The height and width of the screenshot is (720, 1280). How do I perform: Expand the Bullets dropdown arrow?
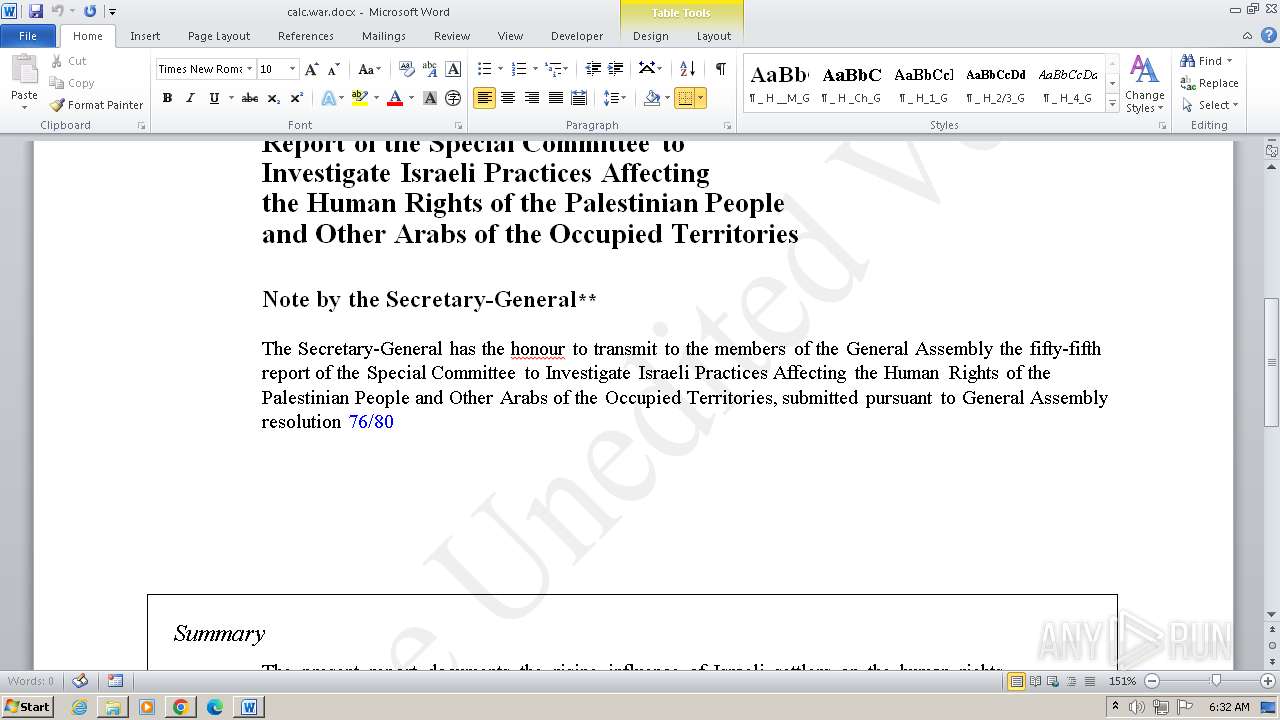pyautogui.click(x=500, y=69)
